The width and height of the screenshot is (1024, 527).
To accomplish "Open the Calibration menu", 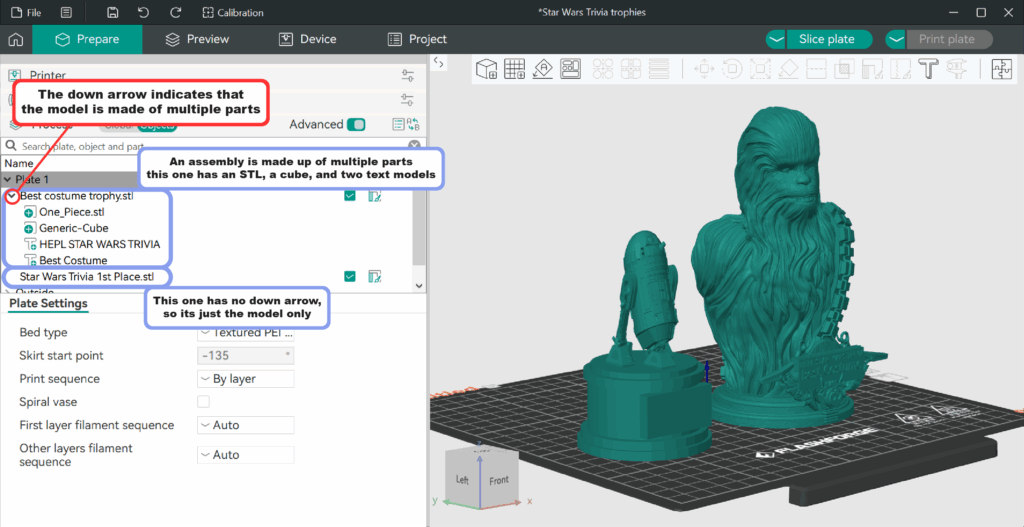I will point(232,12).
